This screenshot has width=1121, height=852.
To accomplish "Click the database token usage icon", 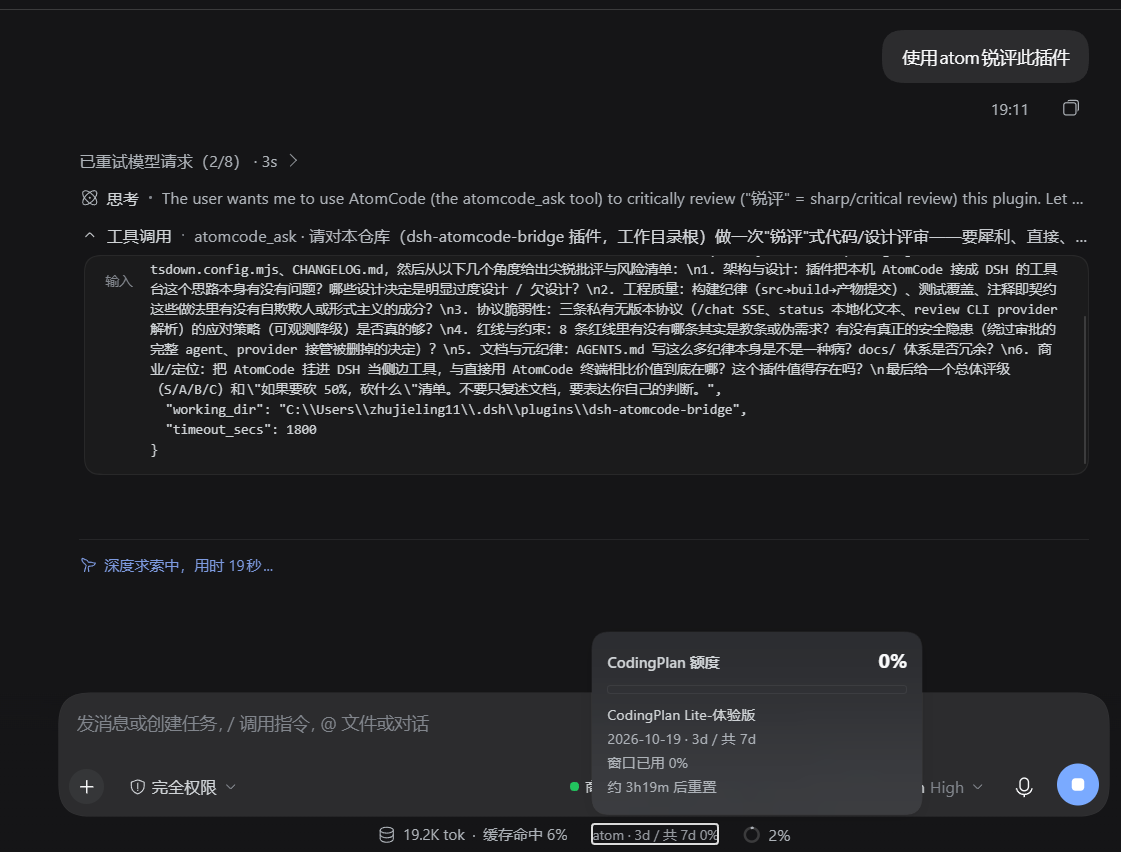I will 387,835.
